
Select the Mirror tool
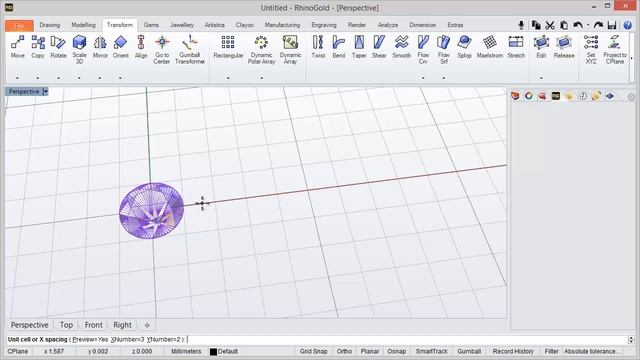(100, 47)
